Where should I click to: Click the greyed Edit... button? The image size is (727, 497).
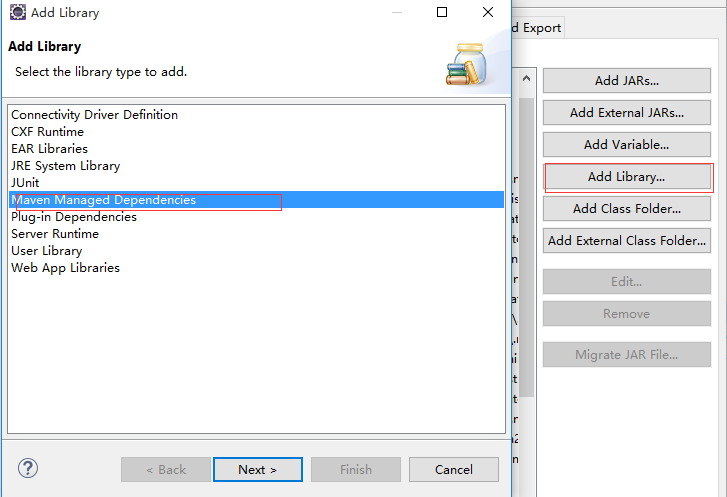click(x=627, y=282)
